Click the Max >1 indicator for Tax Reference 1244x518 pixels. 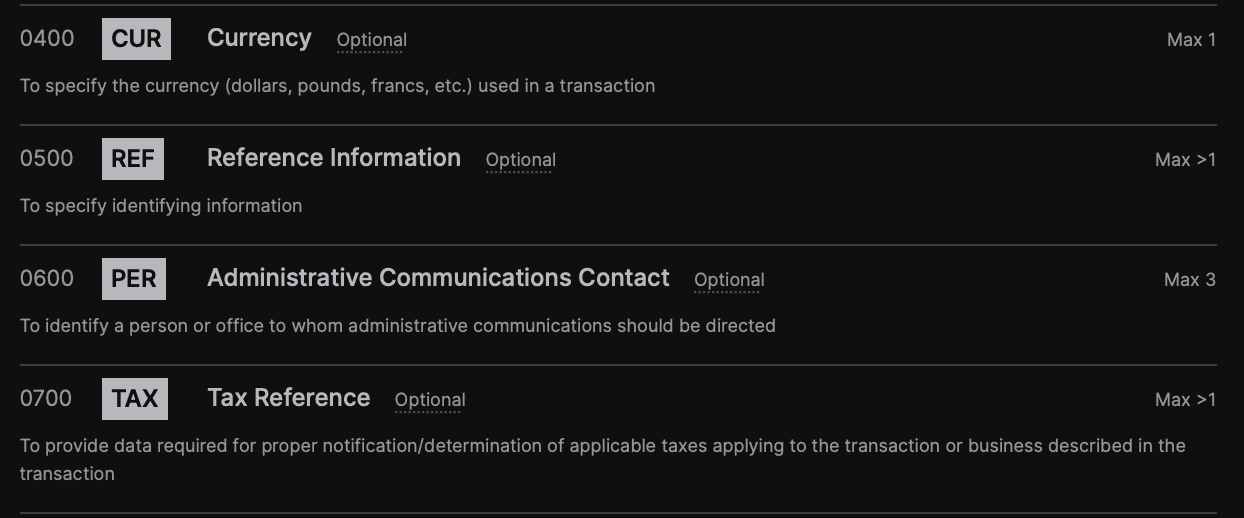point(1185,400)
